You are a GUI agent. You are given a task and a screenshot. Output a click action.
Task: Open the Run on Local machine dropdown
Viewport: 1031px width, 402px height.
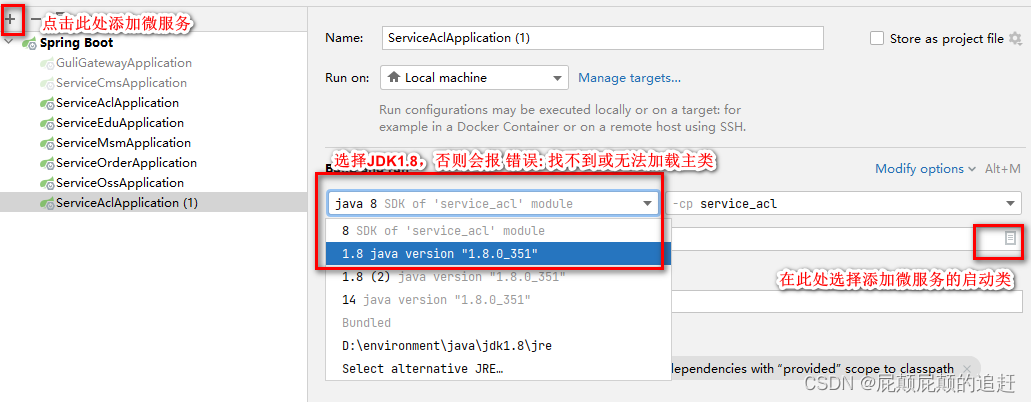tap(474, 78)
